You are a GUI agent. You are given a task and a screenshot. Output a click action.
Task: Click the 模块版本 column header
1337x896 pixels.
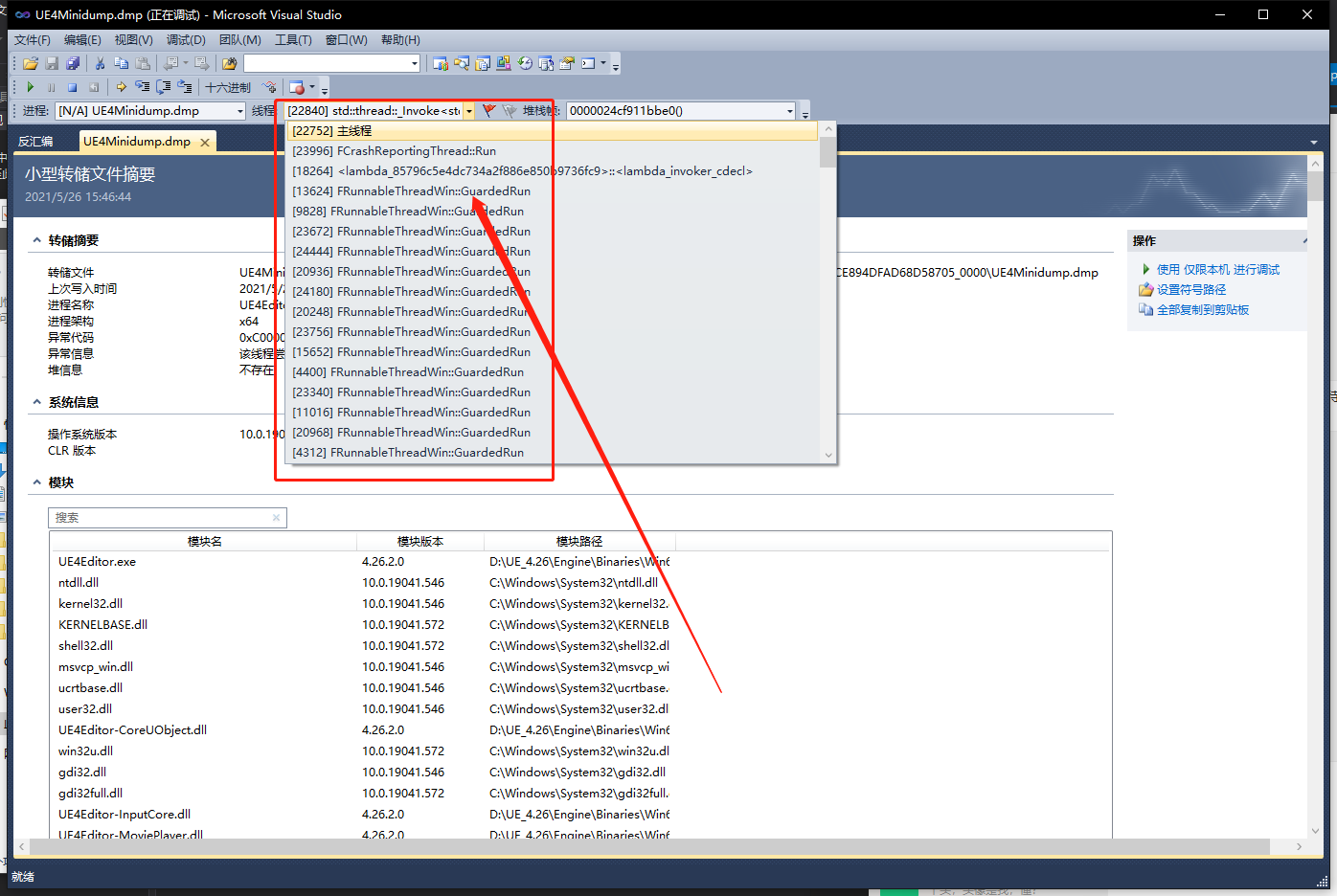pos(420,541)
